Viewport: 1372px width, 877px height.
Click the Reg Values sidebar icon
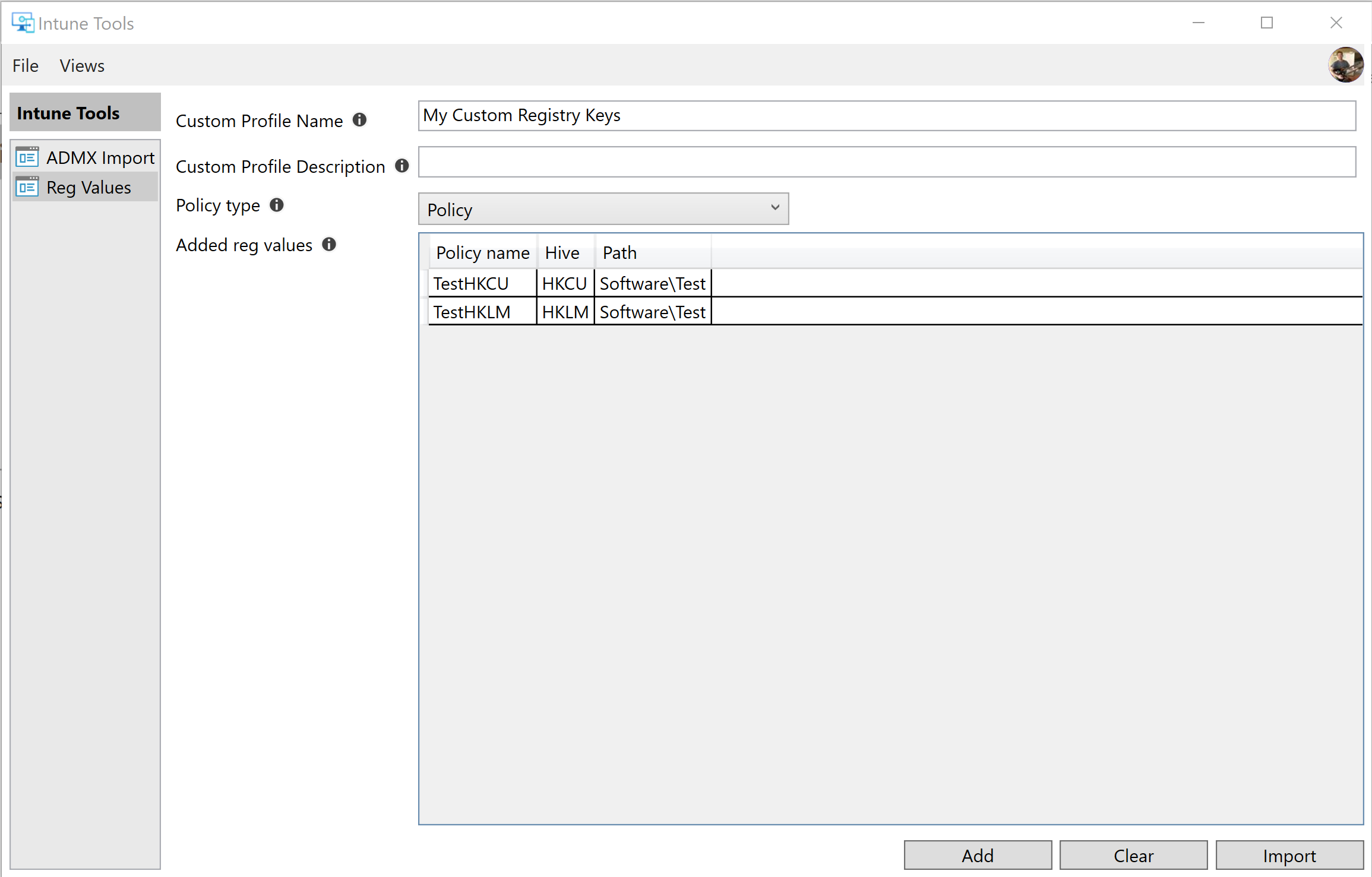(x=27, y=187)
